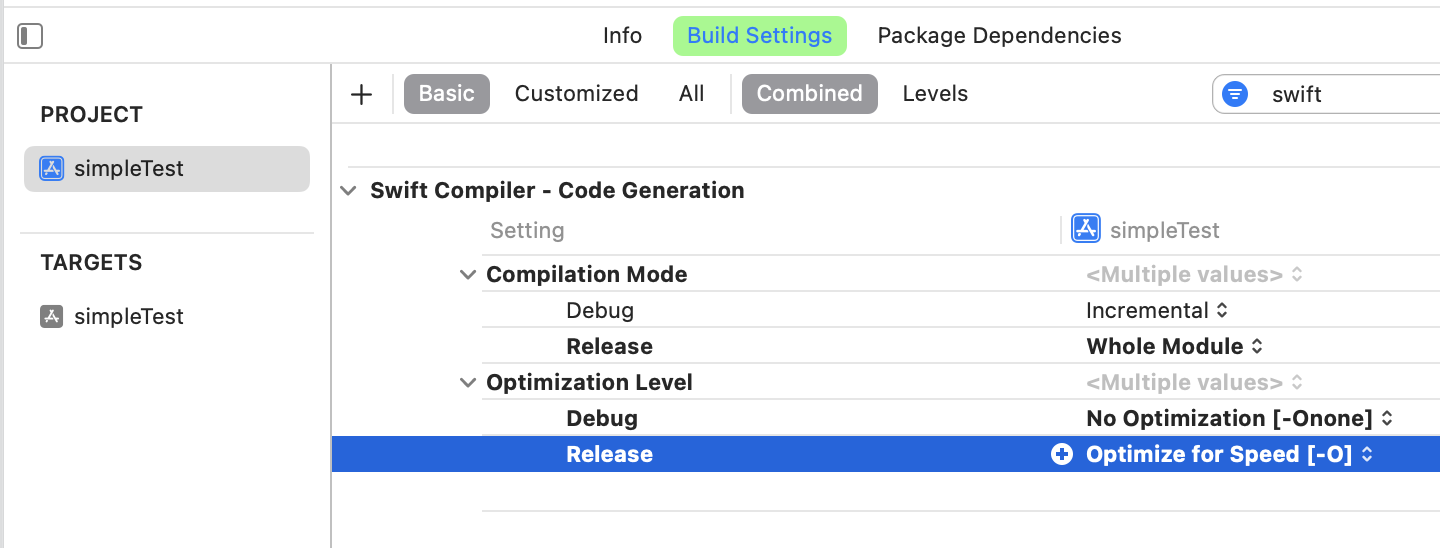Show All build settings

click(x=691, y=94)
